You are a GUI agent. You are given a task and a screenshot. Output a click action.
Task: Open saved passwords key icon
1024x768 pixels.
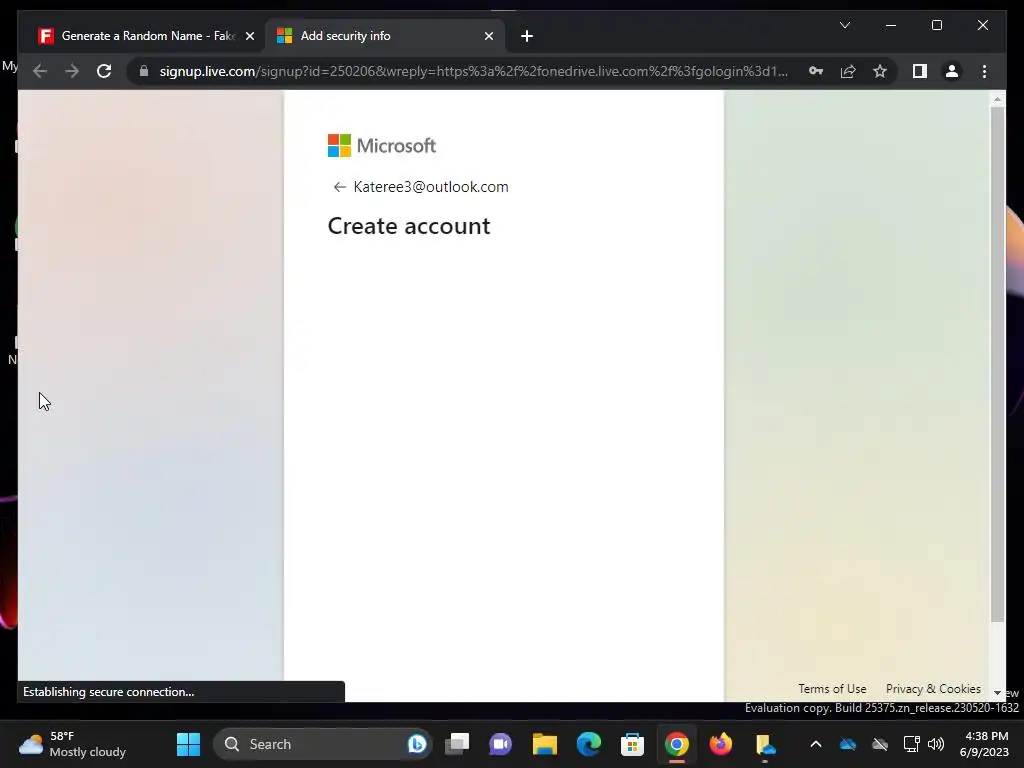tap(816, 71)
